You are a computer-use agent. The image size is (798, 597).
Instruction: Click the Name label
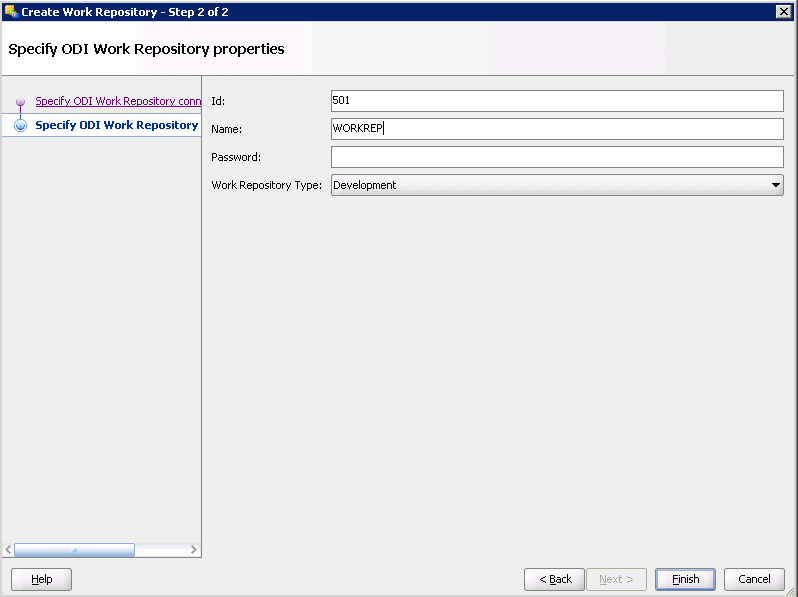click(x=226, y=129)
